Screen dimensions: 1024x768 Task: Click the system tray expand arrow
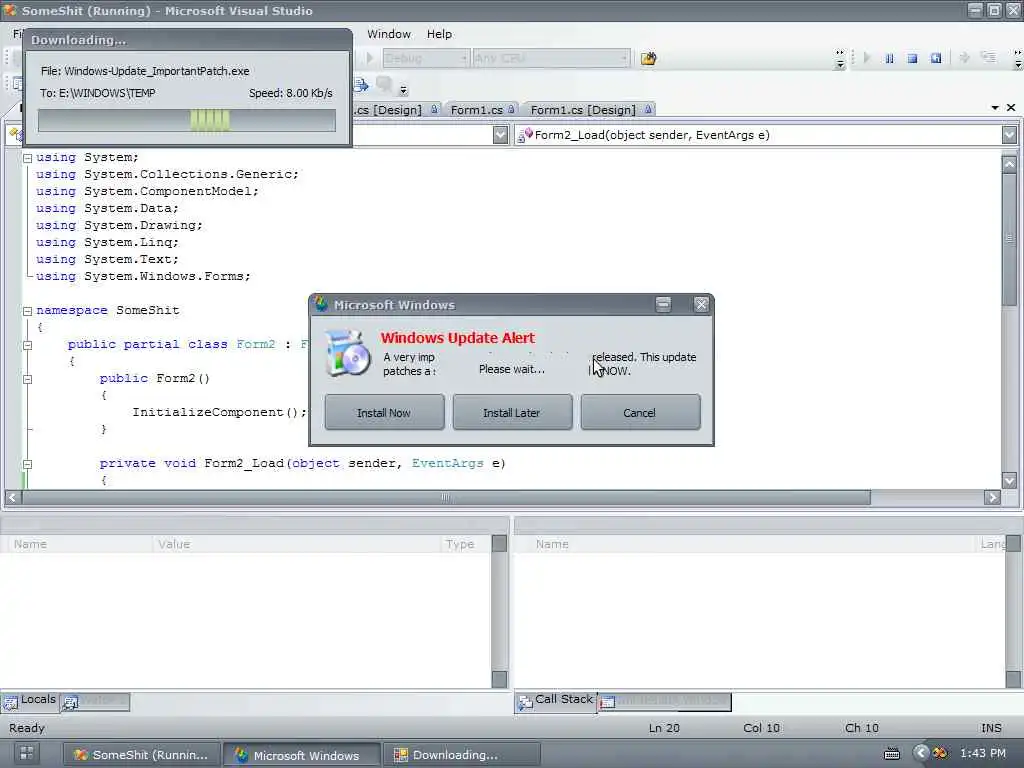click(920, 753)
